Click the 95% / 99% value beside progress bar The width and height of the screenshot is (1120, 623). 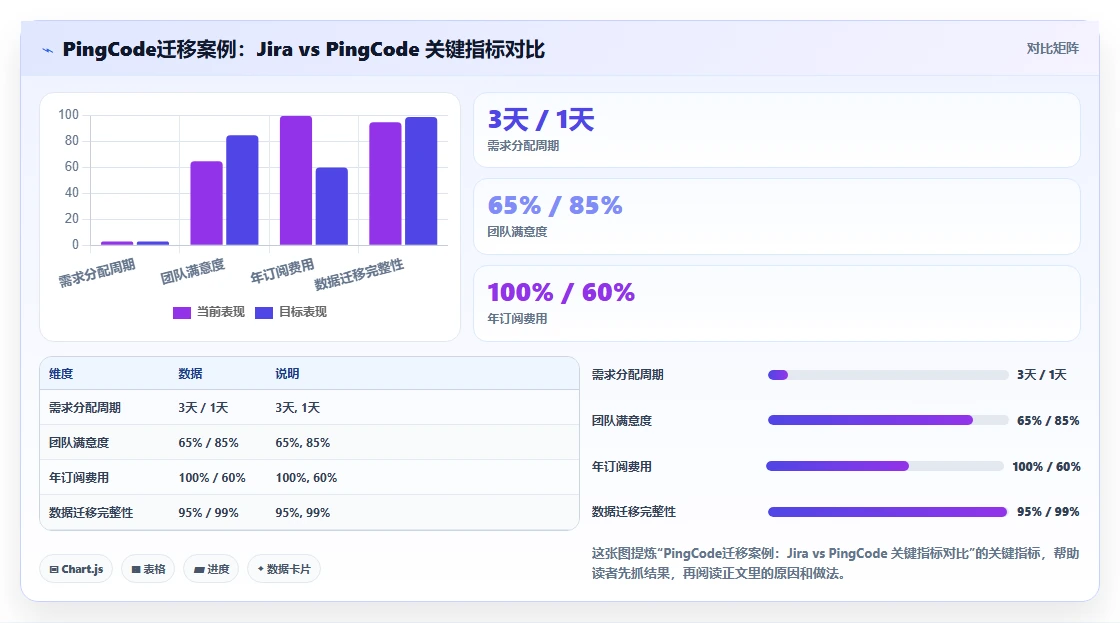[1048, 512]
